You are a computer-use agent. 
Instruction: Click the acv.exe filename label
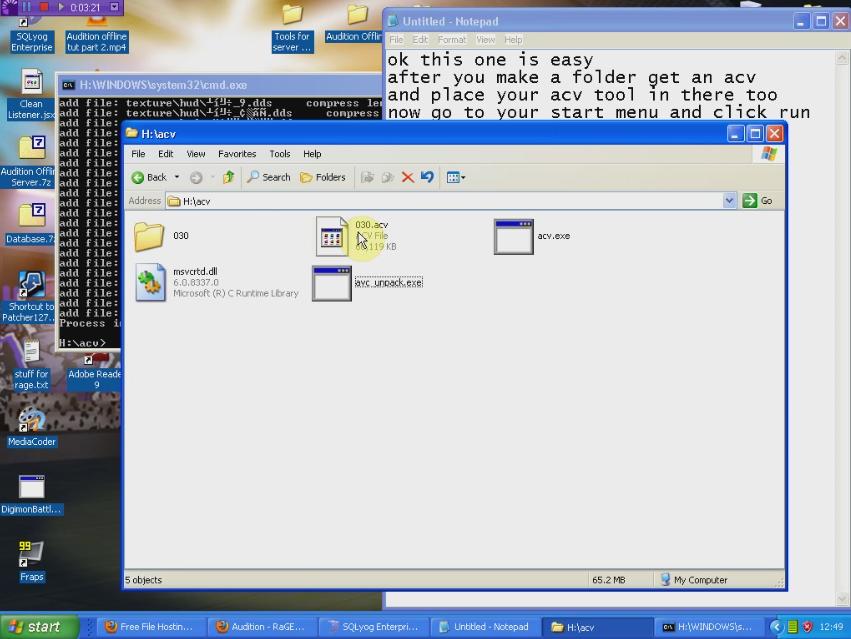554,236
